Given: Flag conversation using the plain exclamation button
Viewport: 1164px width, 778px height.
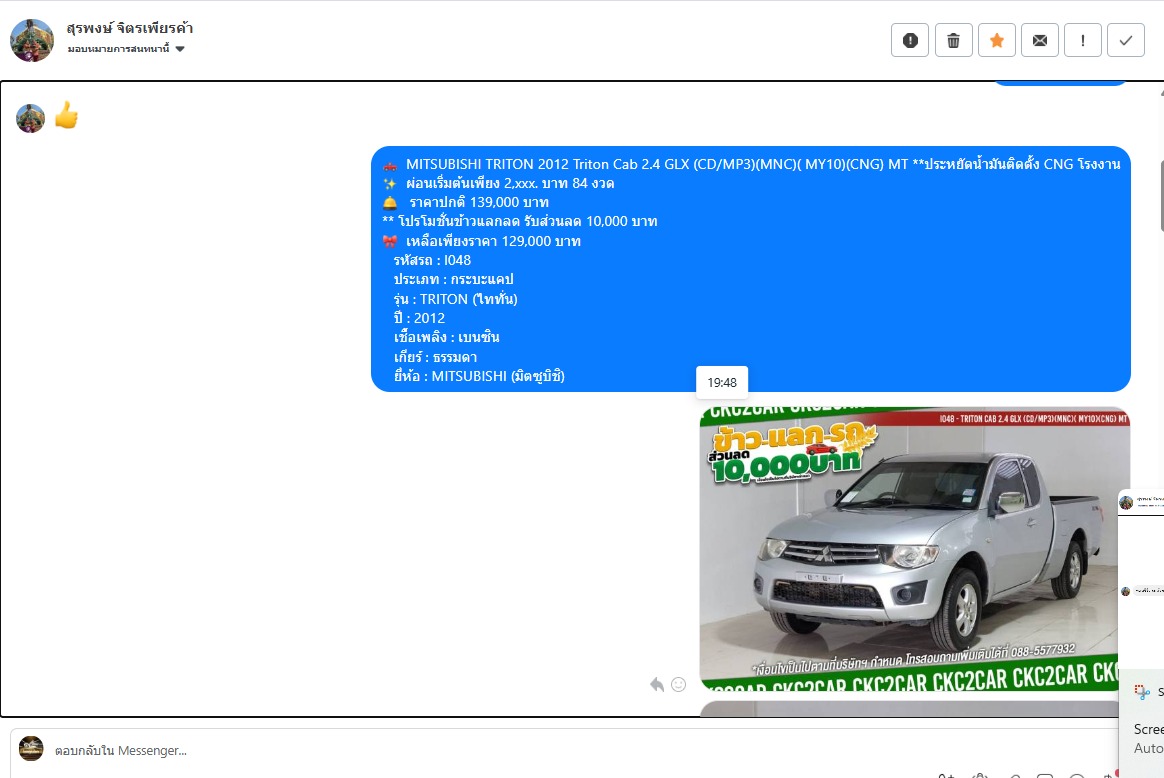Looking at the screenshot, I should coord(1082,40).
